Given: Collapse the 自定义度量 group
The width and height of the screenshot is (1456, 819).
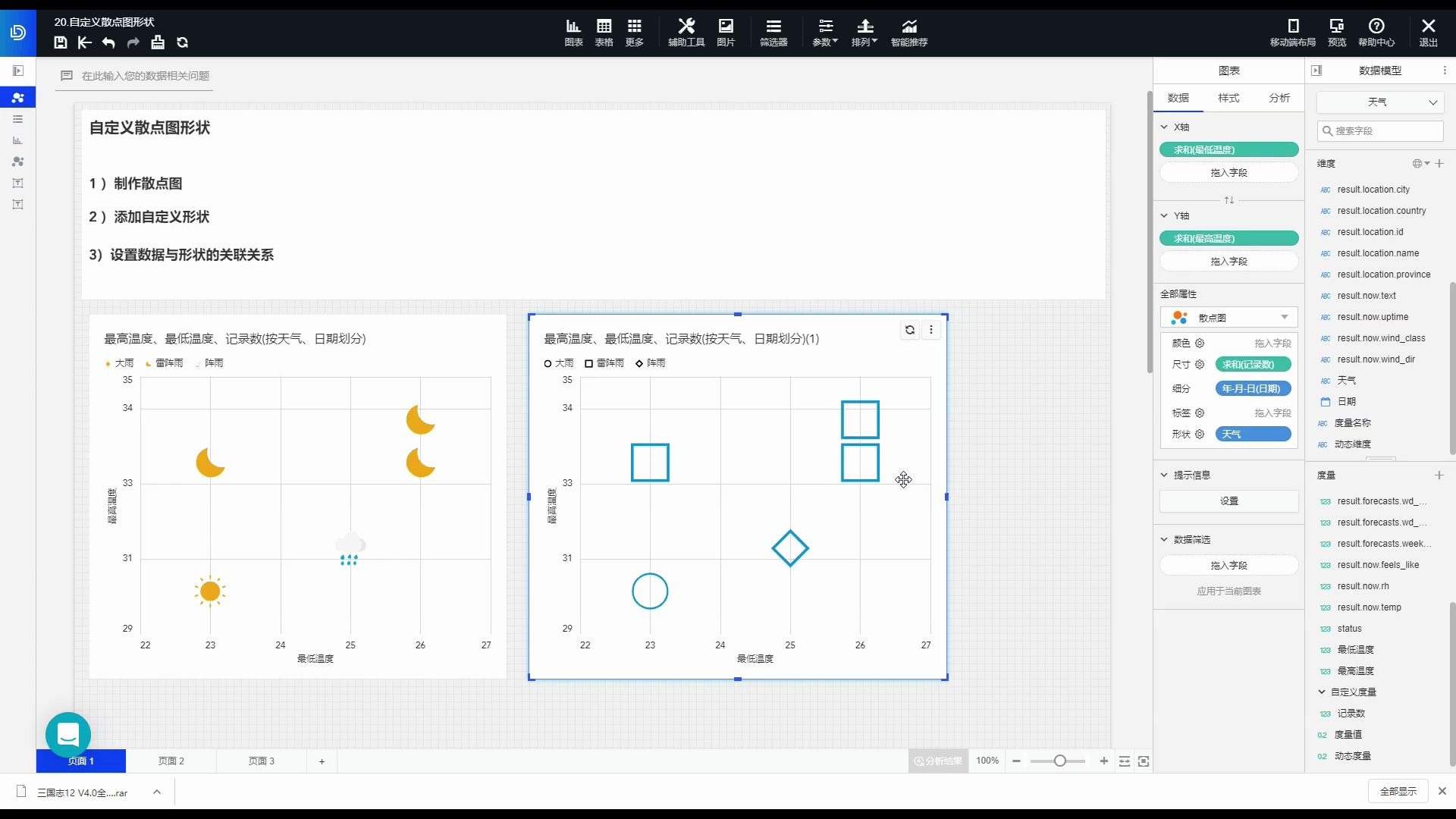Looking at the screenshot, I should (x=1322, y=692).
